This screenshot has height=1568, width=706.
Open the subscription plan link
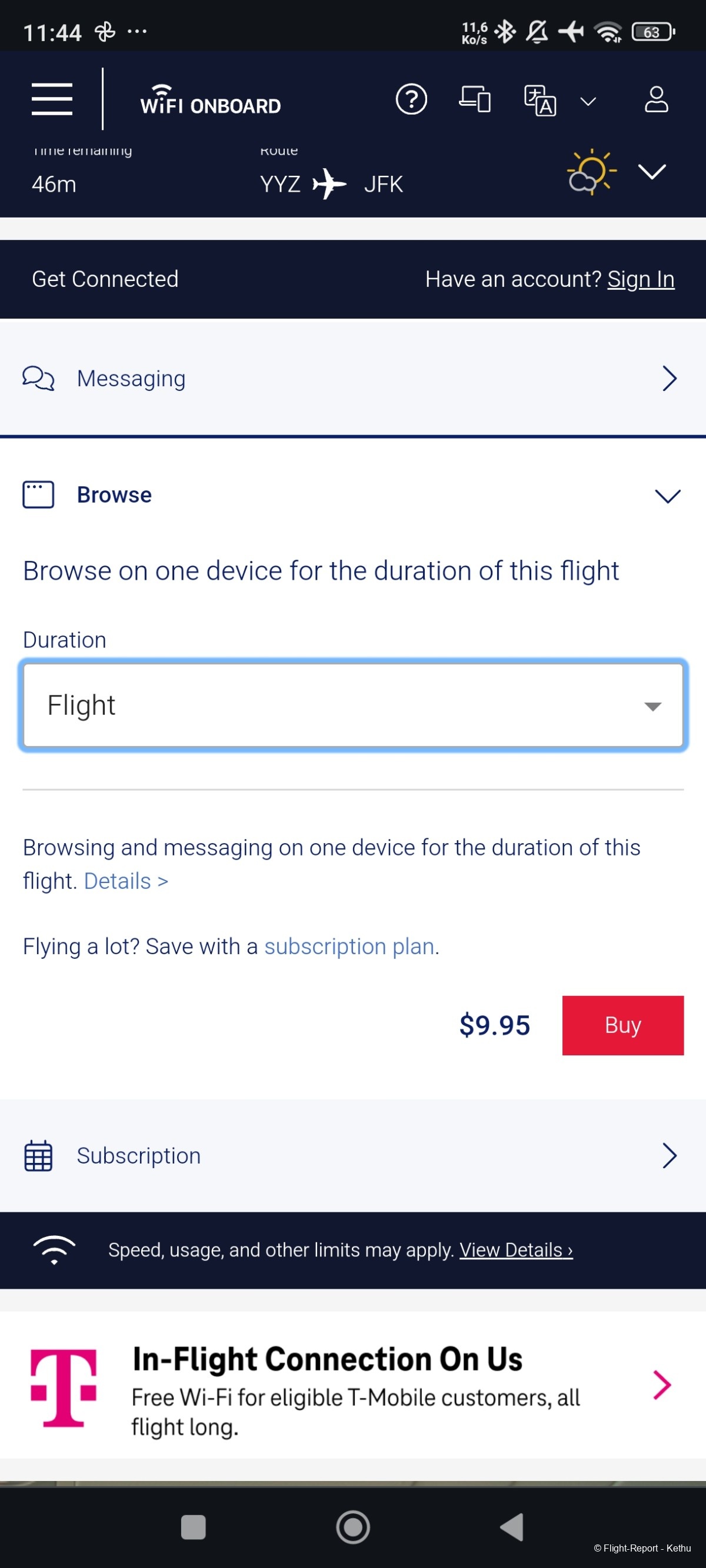point(349,947)
